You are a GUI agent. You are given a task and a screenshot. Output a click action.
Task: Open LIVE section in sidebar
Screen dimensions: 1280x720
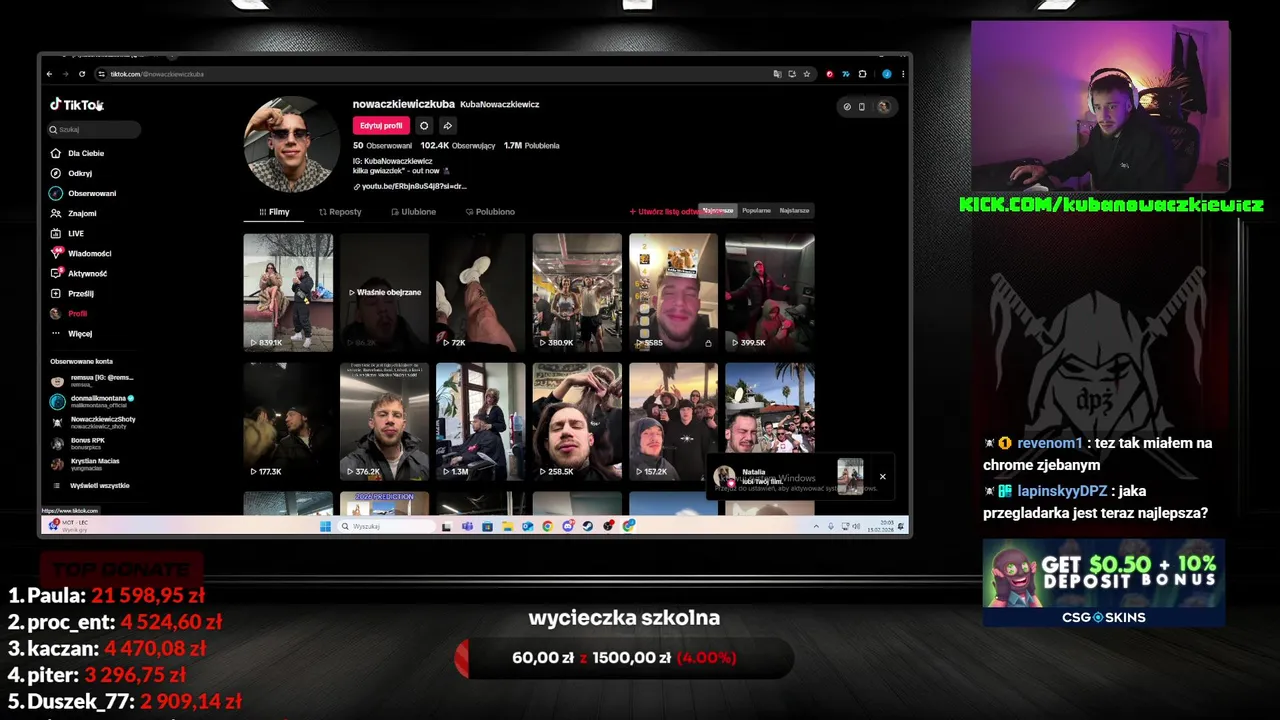(68, 233)
